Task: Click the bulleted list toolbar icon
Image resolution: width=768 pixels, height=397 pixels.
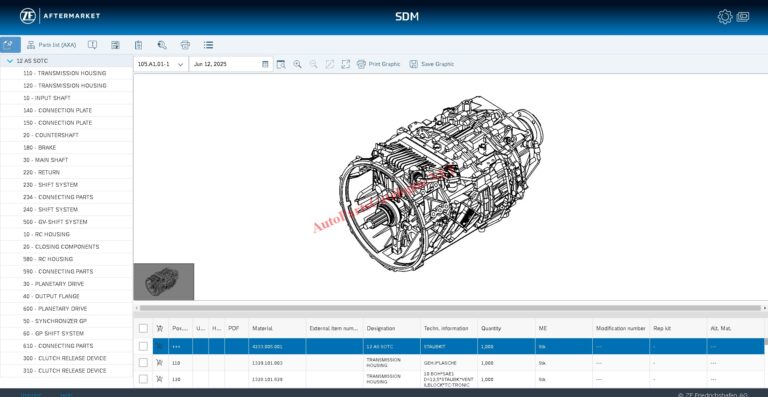Action: click(209, 45)
